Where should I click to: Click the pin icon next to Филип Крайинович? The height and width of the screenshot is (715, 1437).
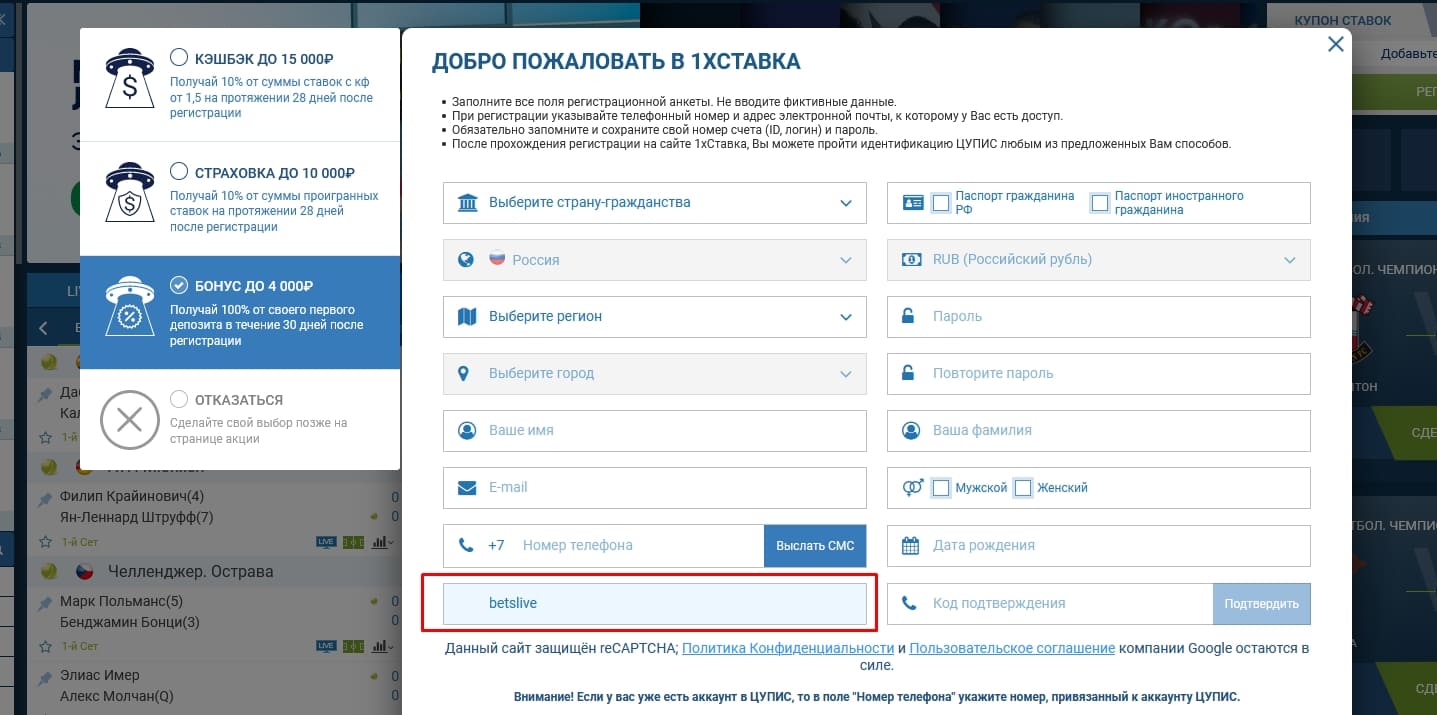point(44,498)
